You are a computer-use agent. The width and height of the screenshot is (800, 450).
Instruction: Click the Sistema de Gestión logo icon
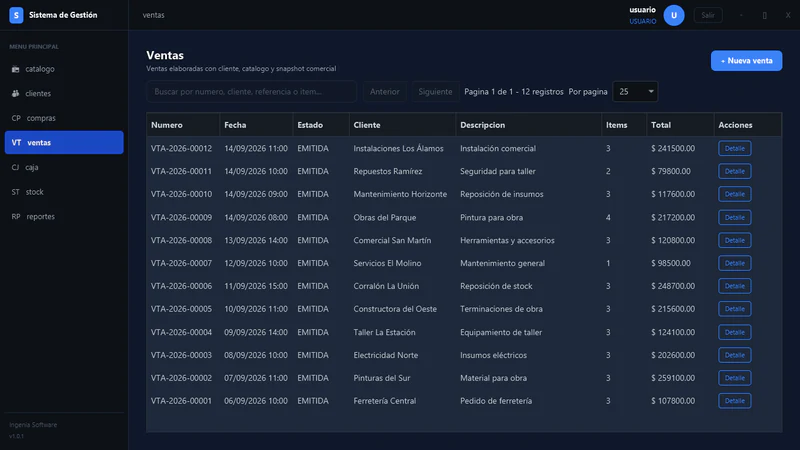pyautogui.click(x=16, y=15)
